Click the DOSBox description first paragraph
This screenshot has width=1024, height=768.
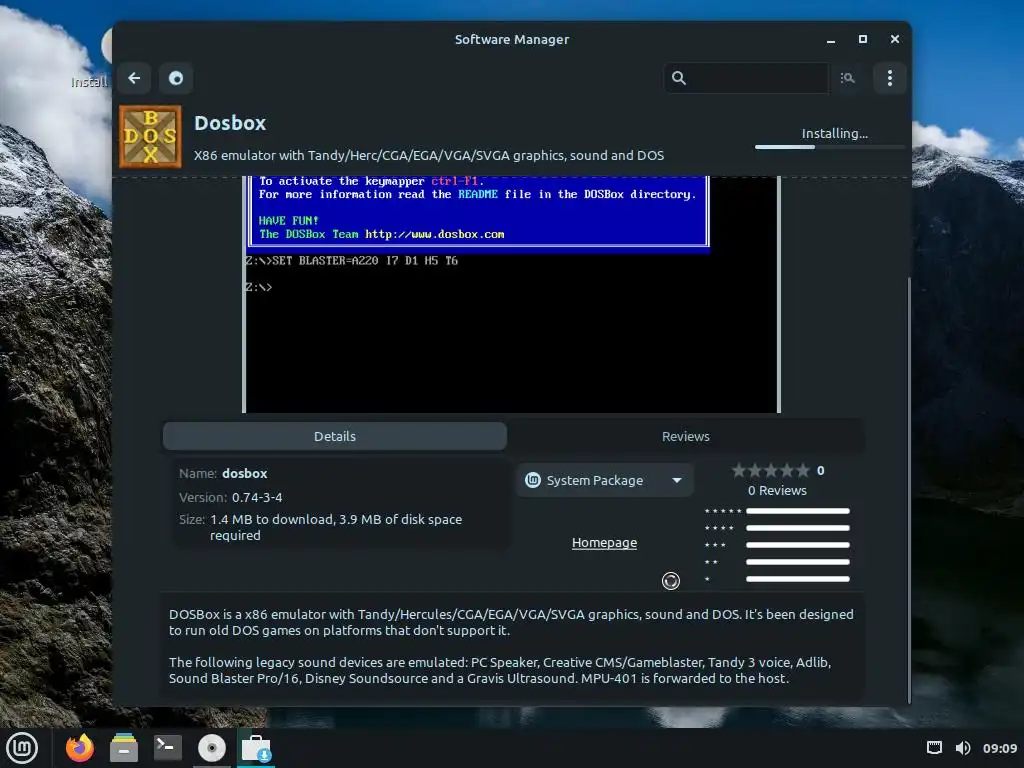point(511,622)
